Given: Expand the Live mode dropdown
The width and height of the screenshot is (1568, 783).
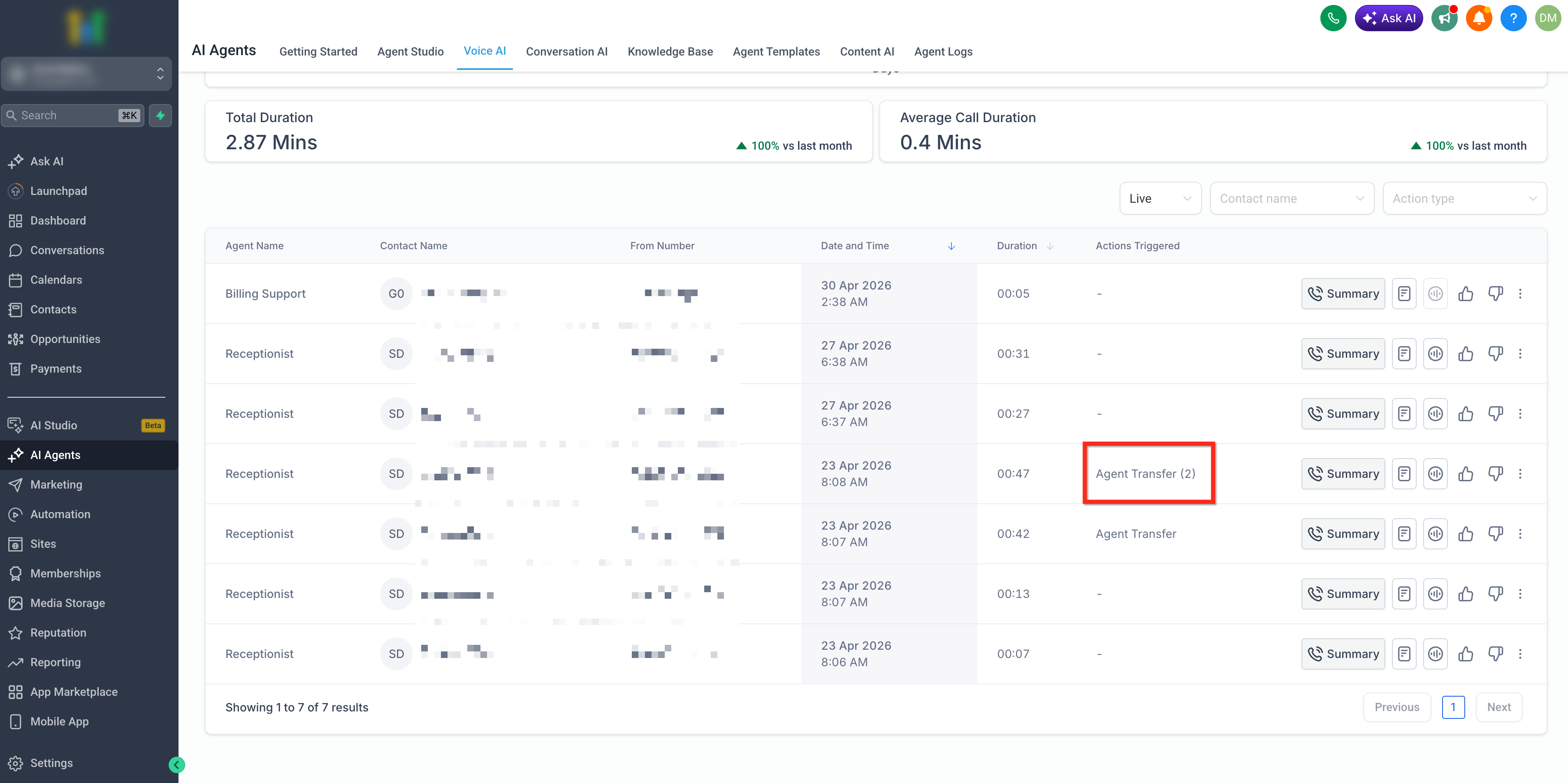Looking at the screenshot, I should click(1160, 199).
